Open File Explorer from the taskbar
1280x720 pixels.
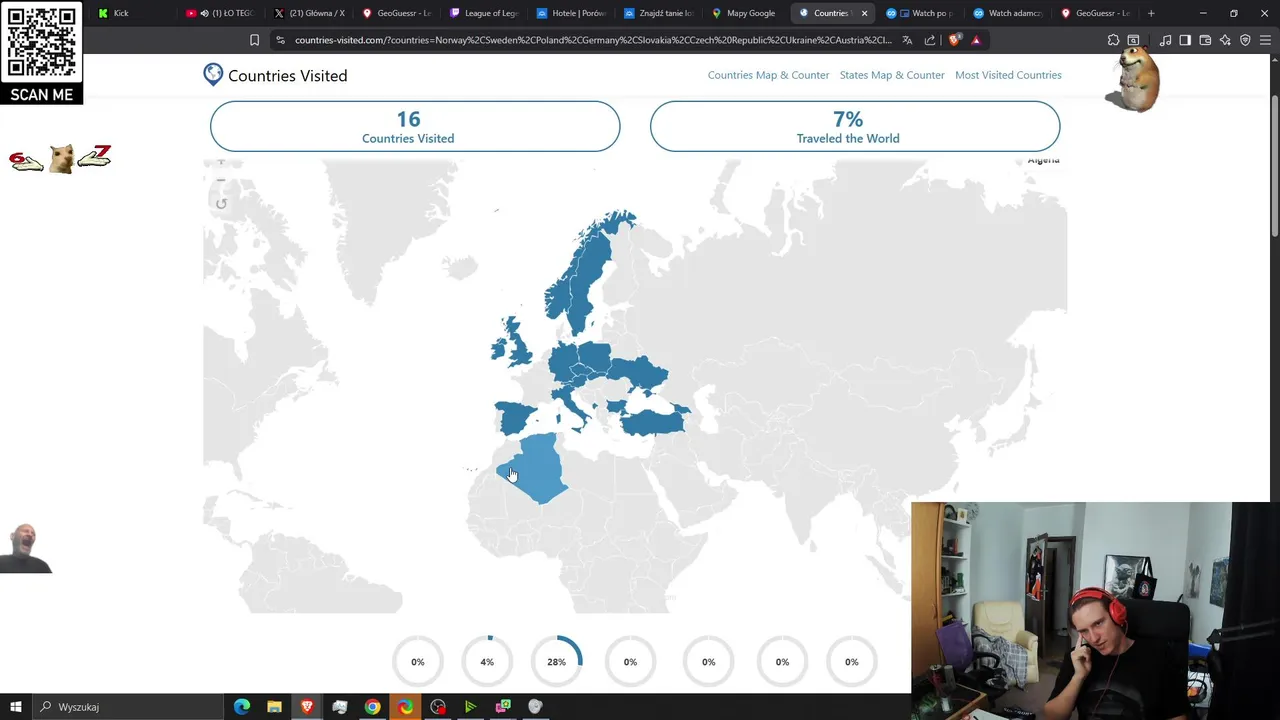[x=274, y=707]
